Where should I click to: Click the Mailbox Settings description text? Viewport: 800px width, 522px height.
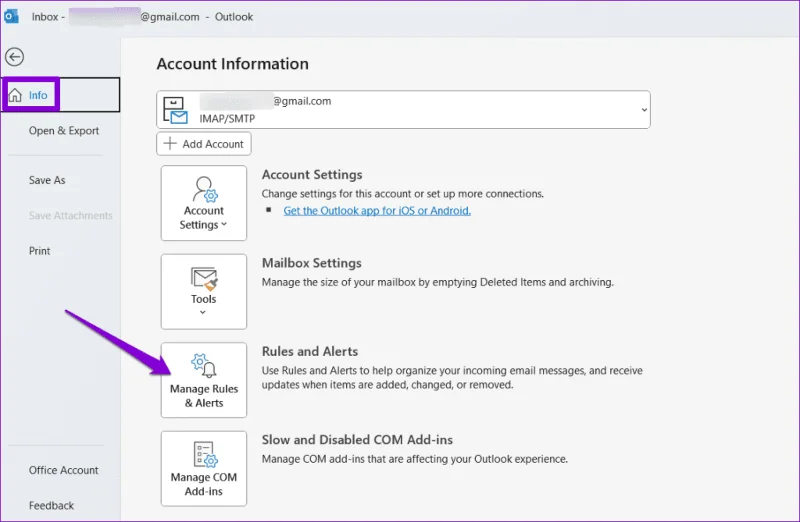tap(438, 282)
